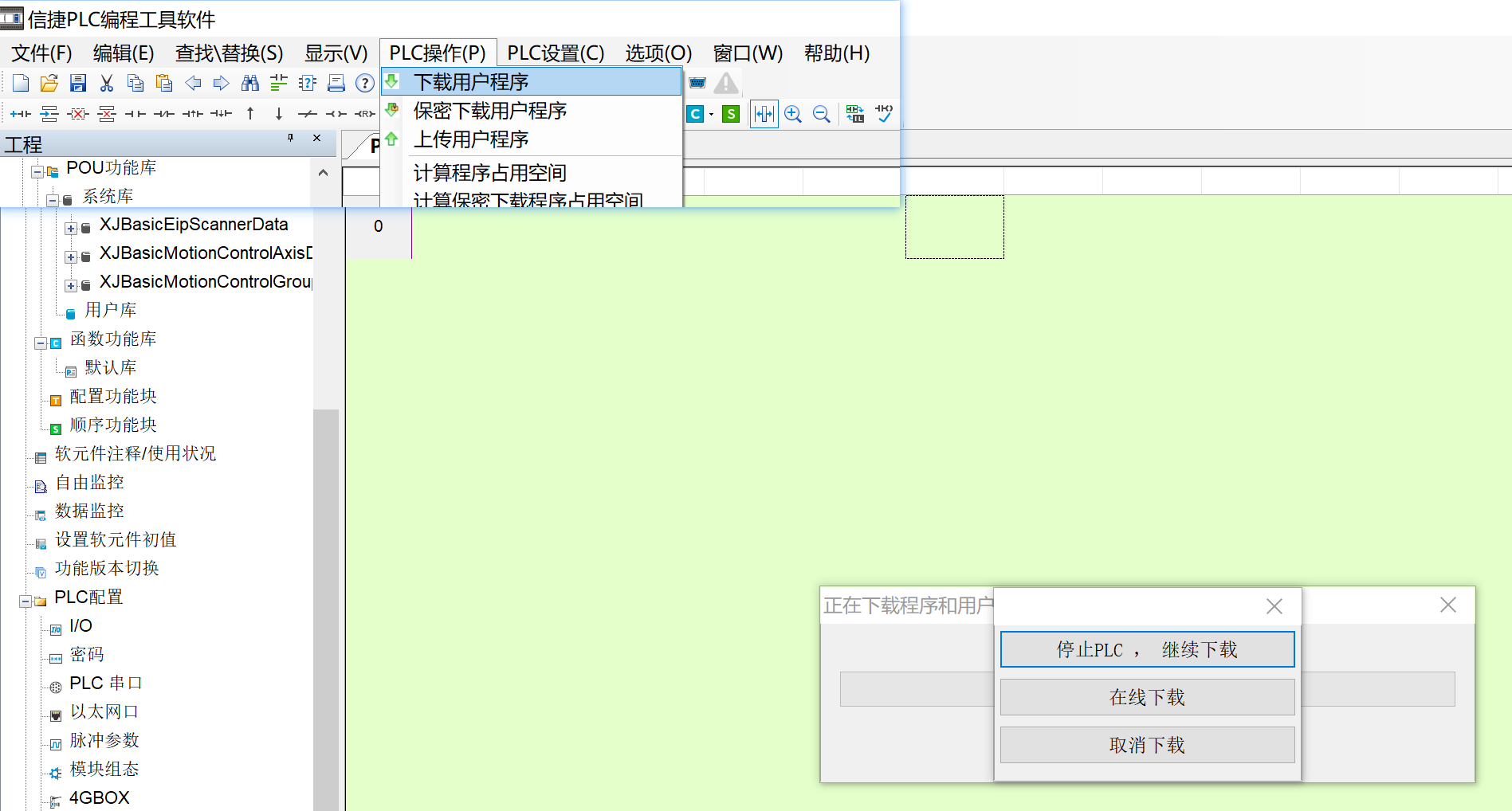Click the binoculars Find icon
Image resolution: width=1512 pixels, height=811 pixels.
click(250, 83)
